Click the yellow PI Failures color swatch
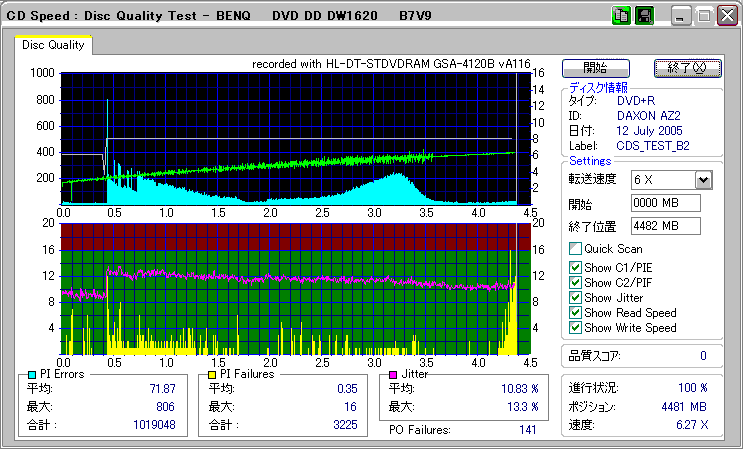The height and width of the screenshot is (449, 743). [211, 374]
